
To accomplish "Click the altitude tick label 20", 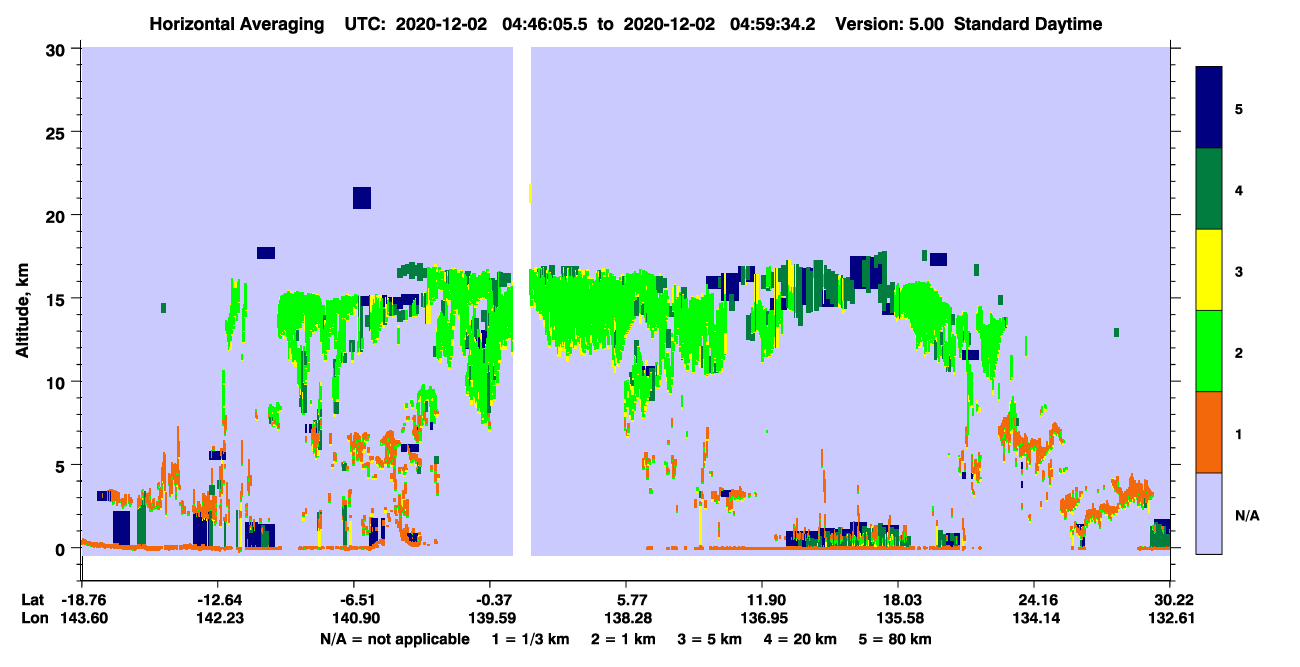I will (x=56, y=215).
